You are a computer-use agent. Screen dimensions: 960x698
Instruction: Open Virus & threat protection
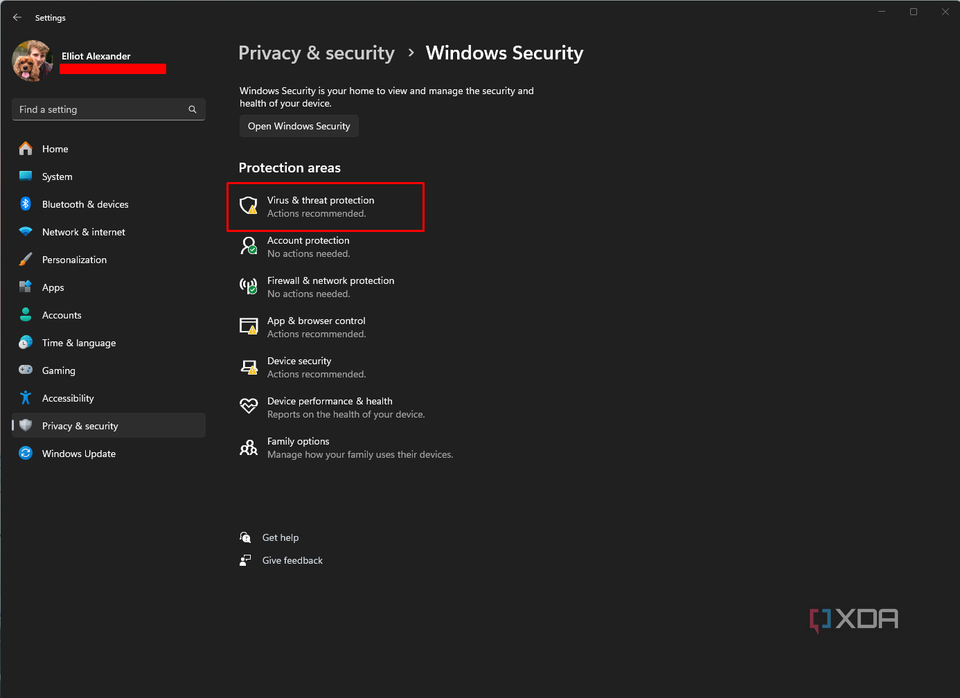(326, 207)
